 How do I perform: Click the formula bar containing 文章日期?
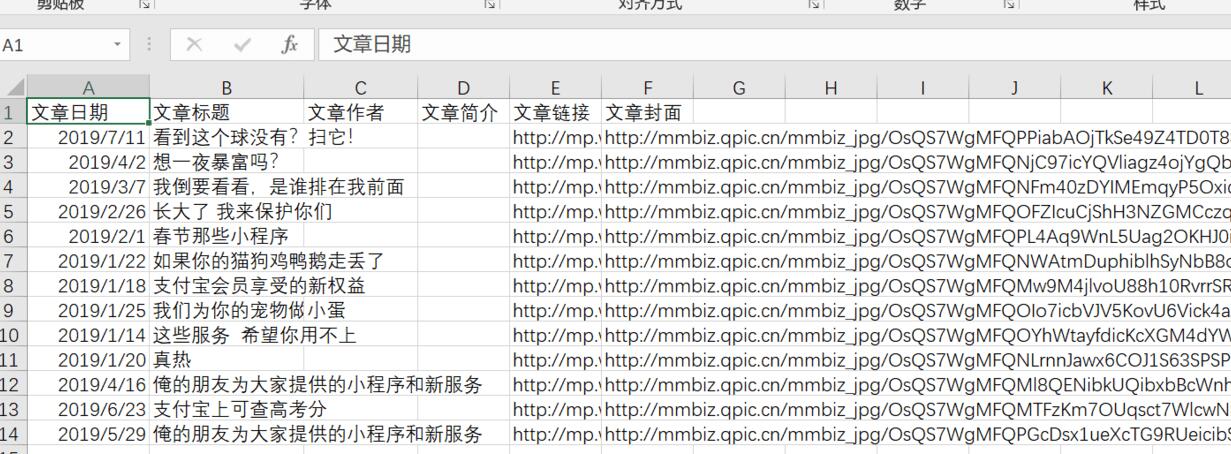click(774, 45)
